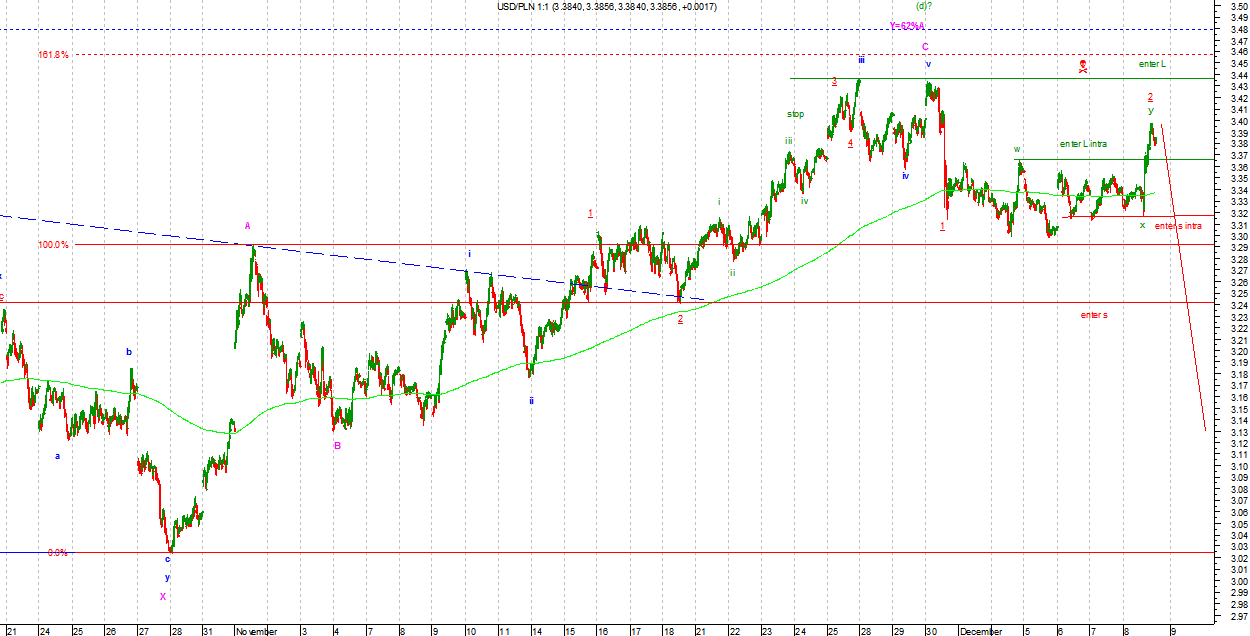Click the blue 'c' wave label

[167, 559]
